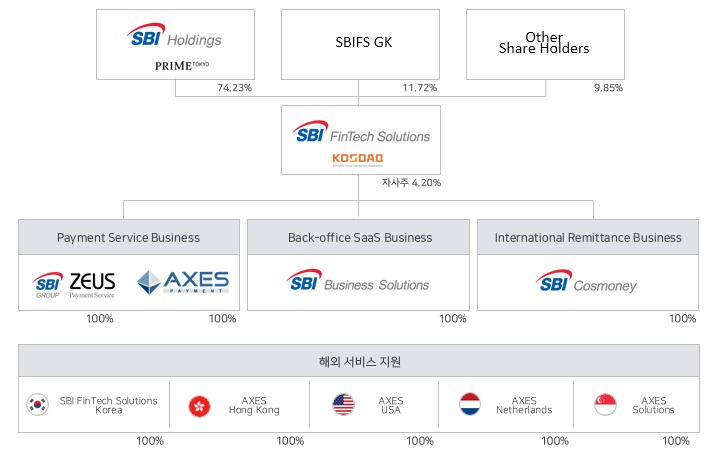Click the Payment Service Business header
The width and height of the screenshot is (709, 453).
129,237
